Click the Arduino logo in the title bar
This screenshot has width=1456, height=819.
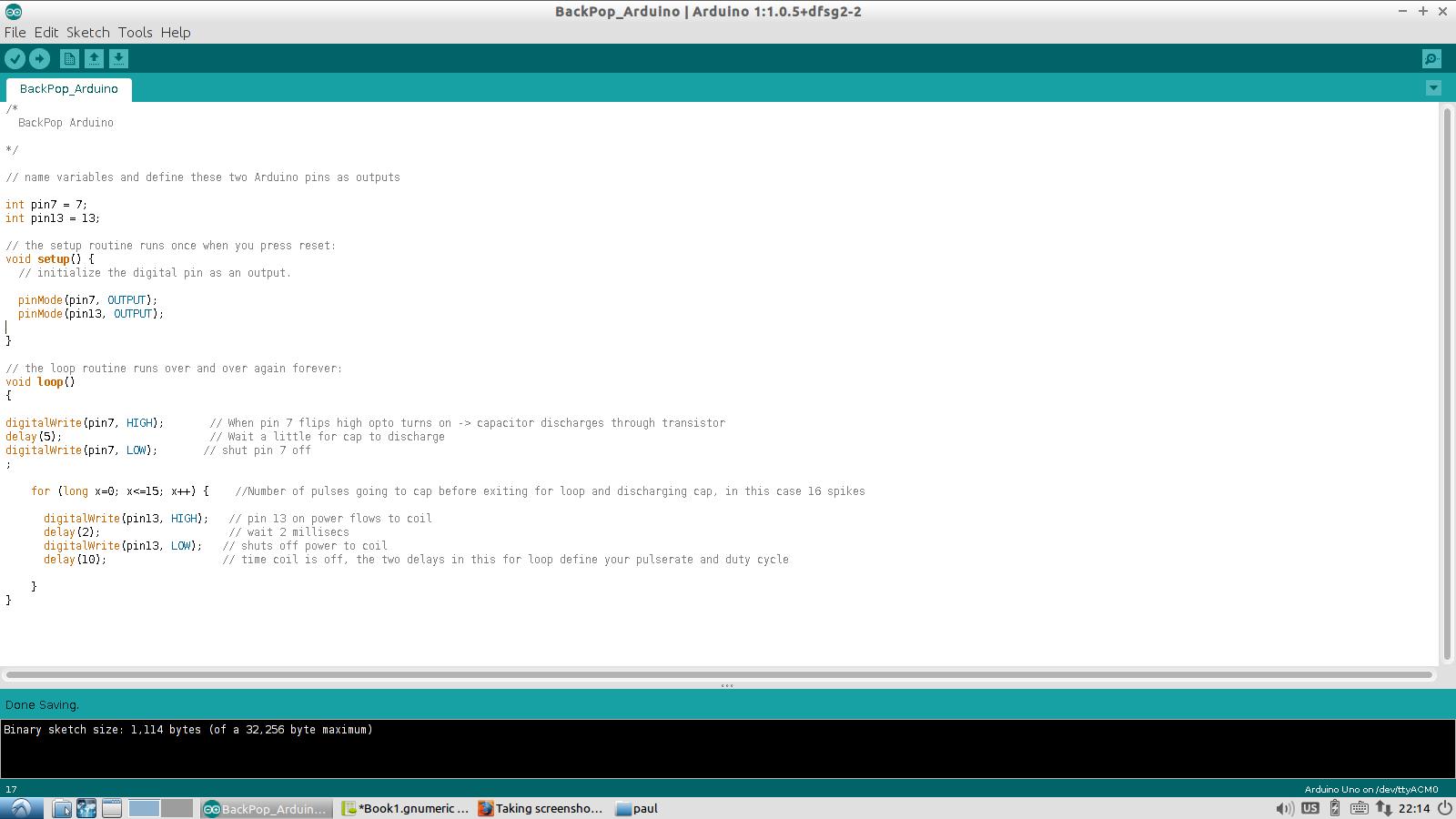tap(14, 11)
